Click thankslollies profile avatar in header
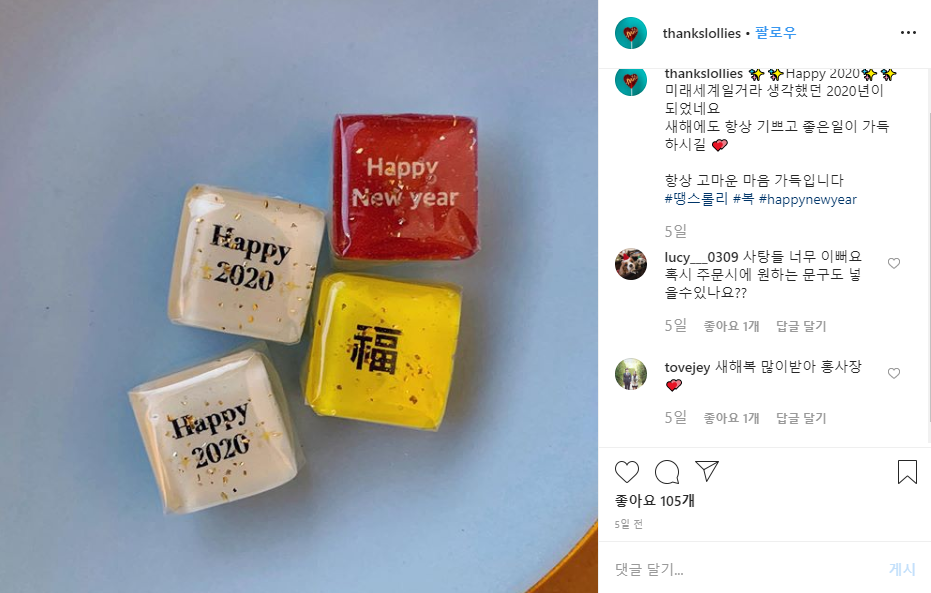This screenshot has height=593, width=931. 631,33
